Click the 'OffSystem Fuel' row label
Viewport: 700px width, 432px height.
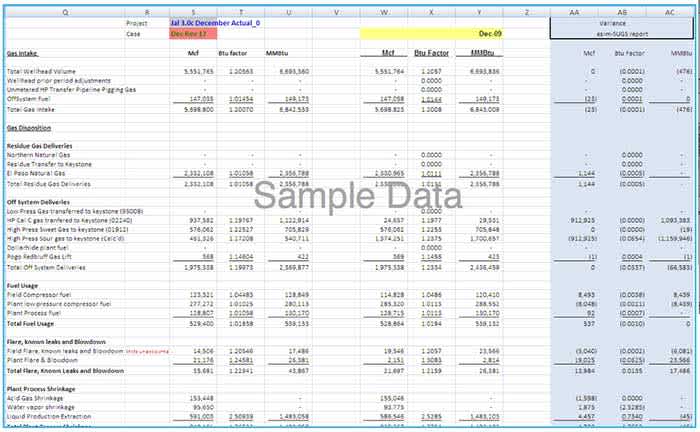tap(29, 99)
